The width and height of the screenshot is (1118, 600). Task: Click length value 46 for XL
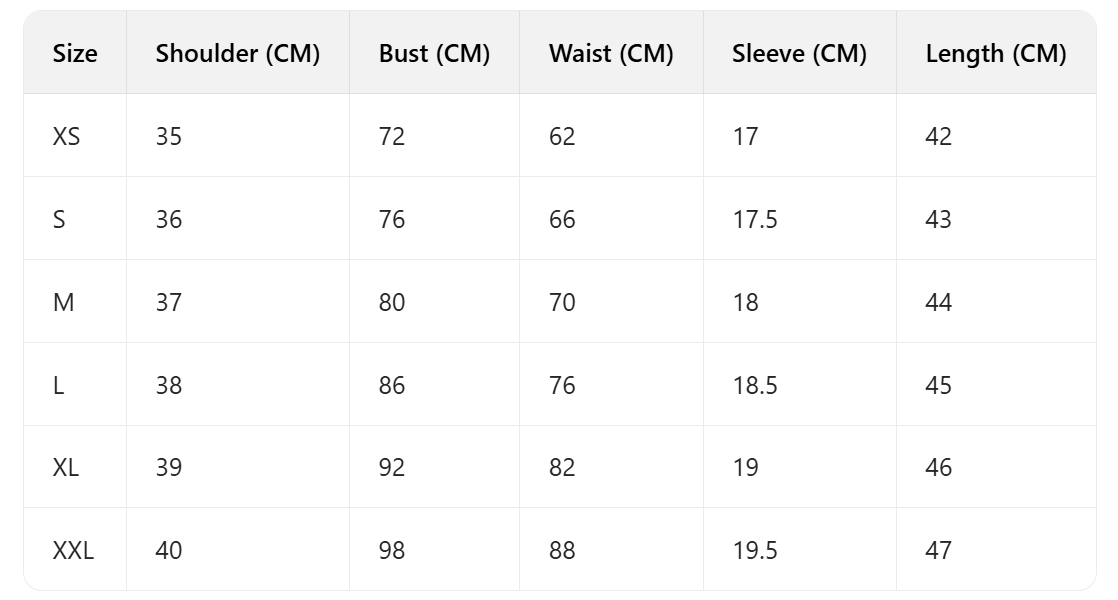[938, 467]
